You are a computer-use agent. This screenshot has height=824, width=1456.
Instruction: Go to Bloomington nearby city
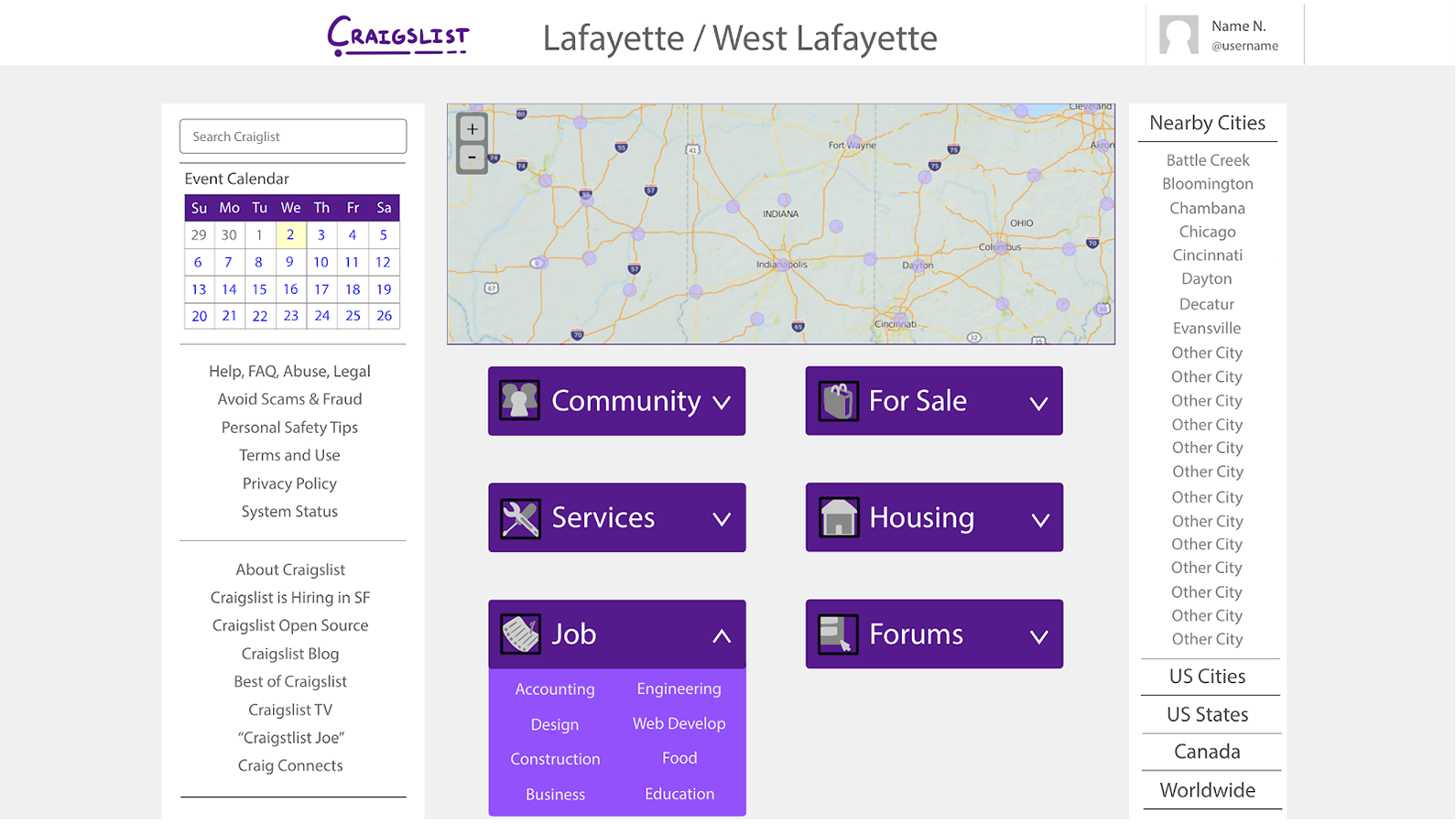click(1207, 184)
